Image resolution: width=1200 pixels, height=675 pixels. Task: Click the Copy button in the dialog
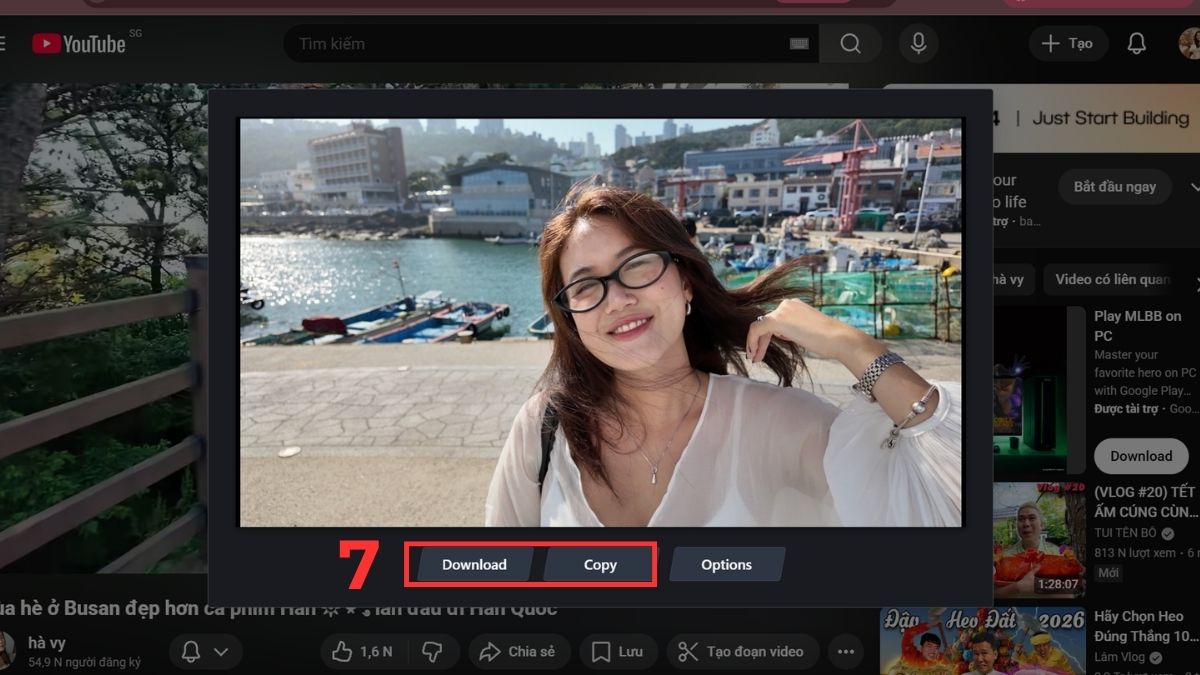coord(599,564)
